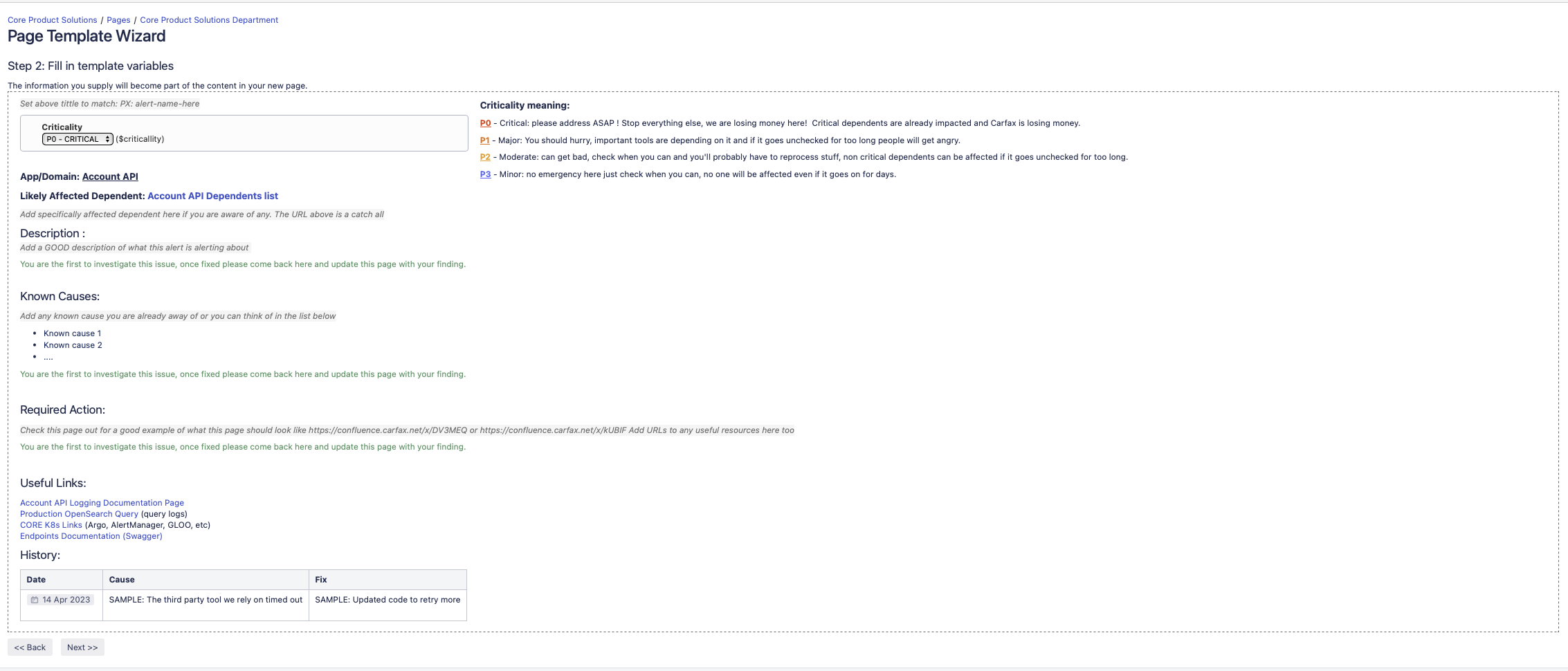Click the 'Known cause 1' bullet item
Screen dimensions: 1568x671
pos(72,333)
